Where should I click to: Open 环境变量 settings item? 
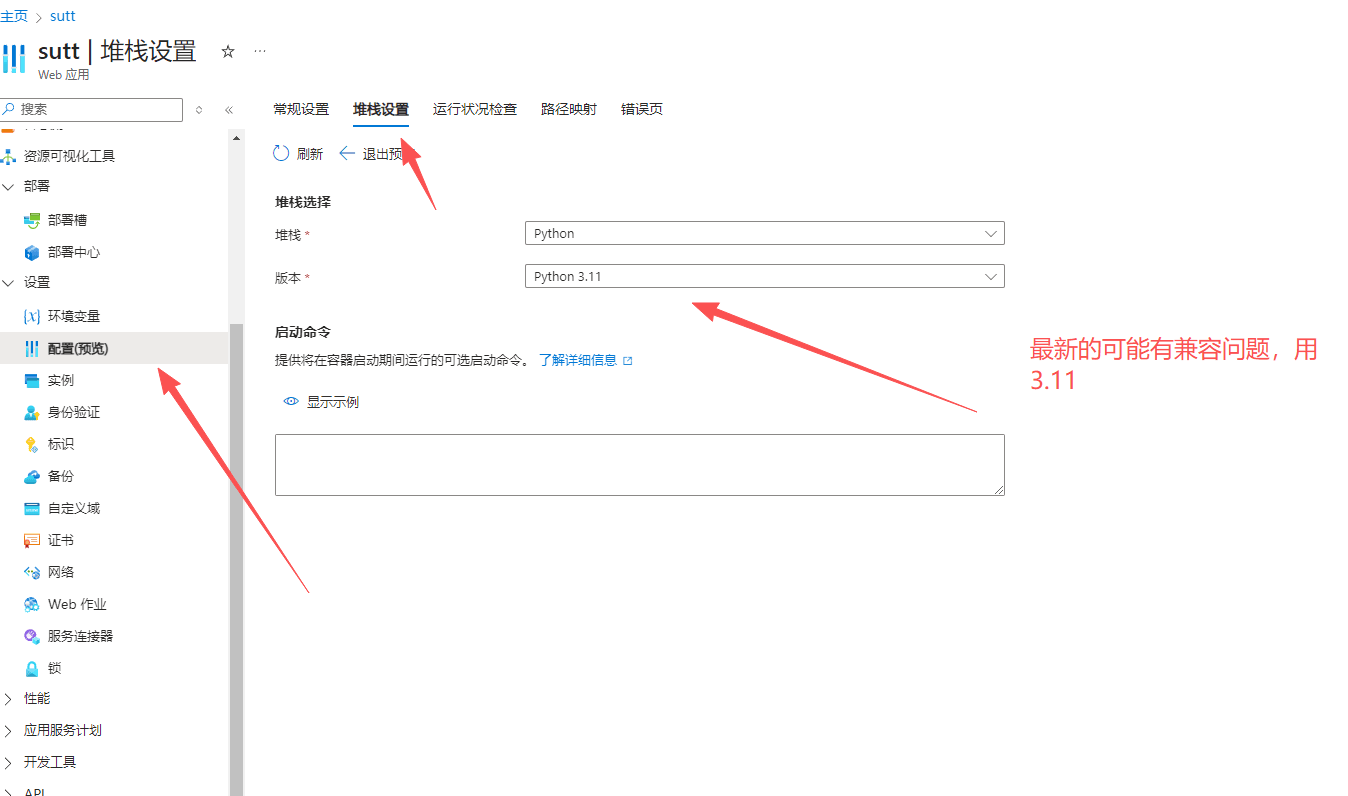[x=73, y=316]
